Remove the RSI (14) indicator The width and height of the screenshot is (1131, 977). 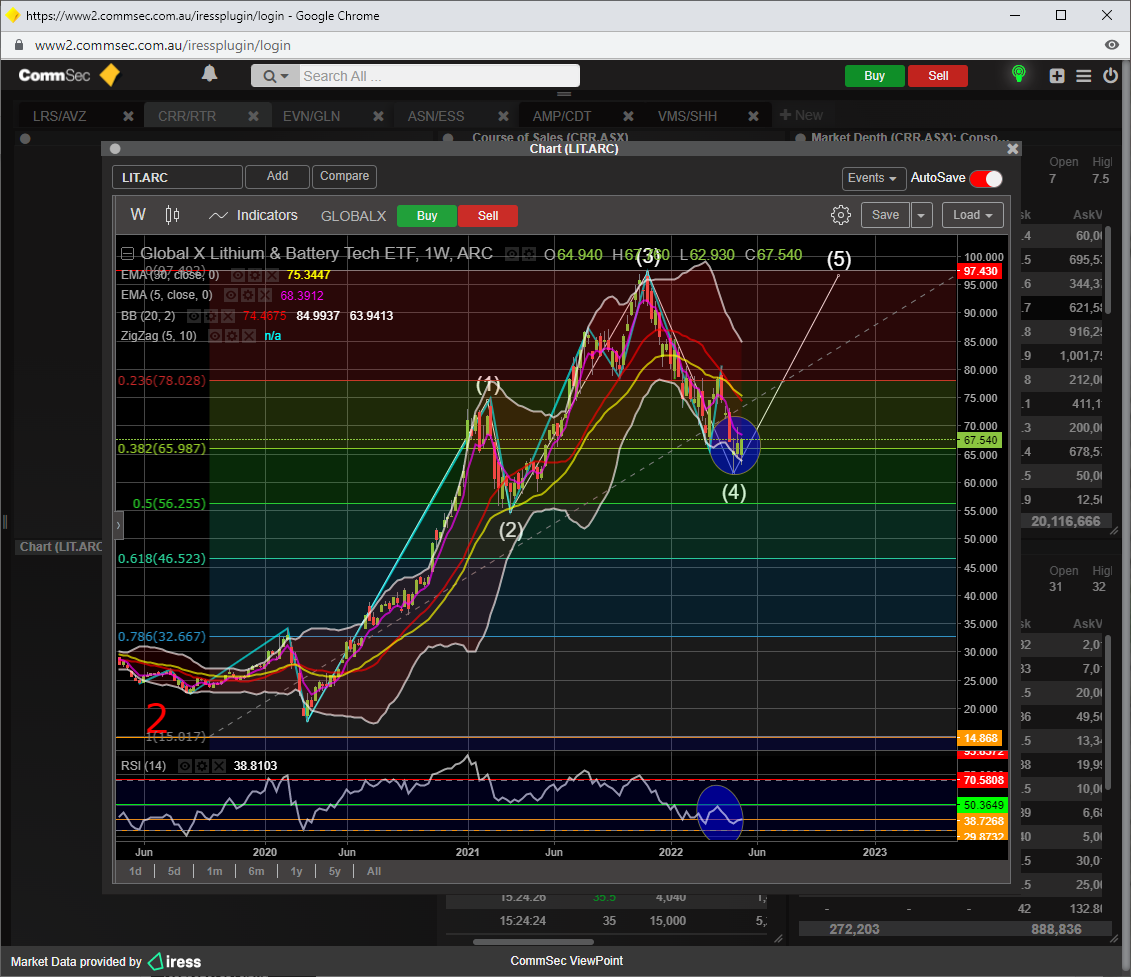pos(219,766)
